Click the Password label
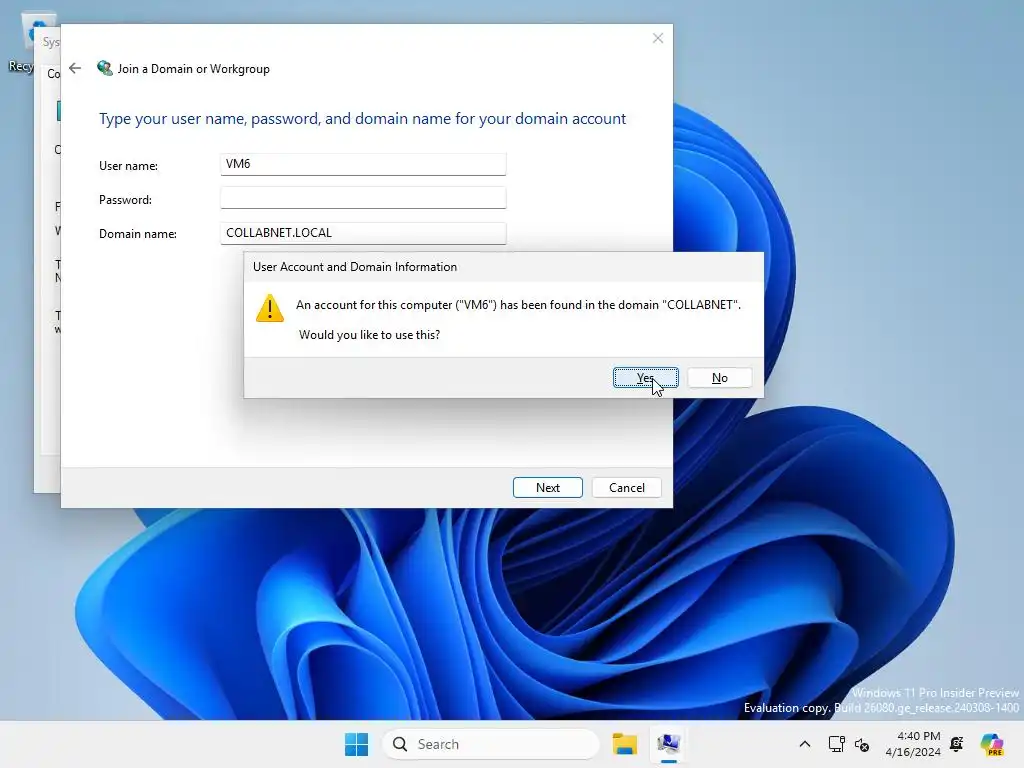 [125, 200]
